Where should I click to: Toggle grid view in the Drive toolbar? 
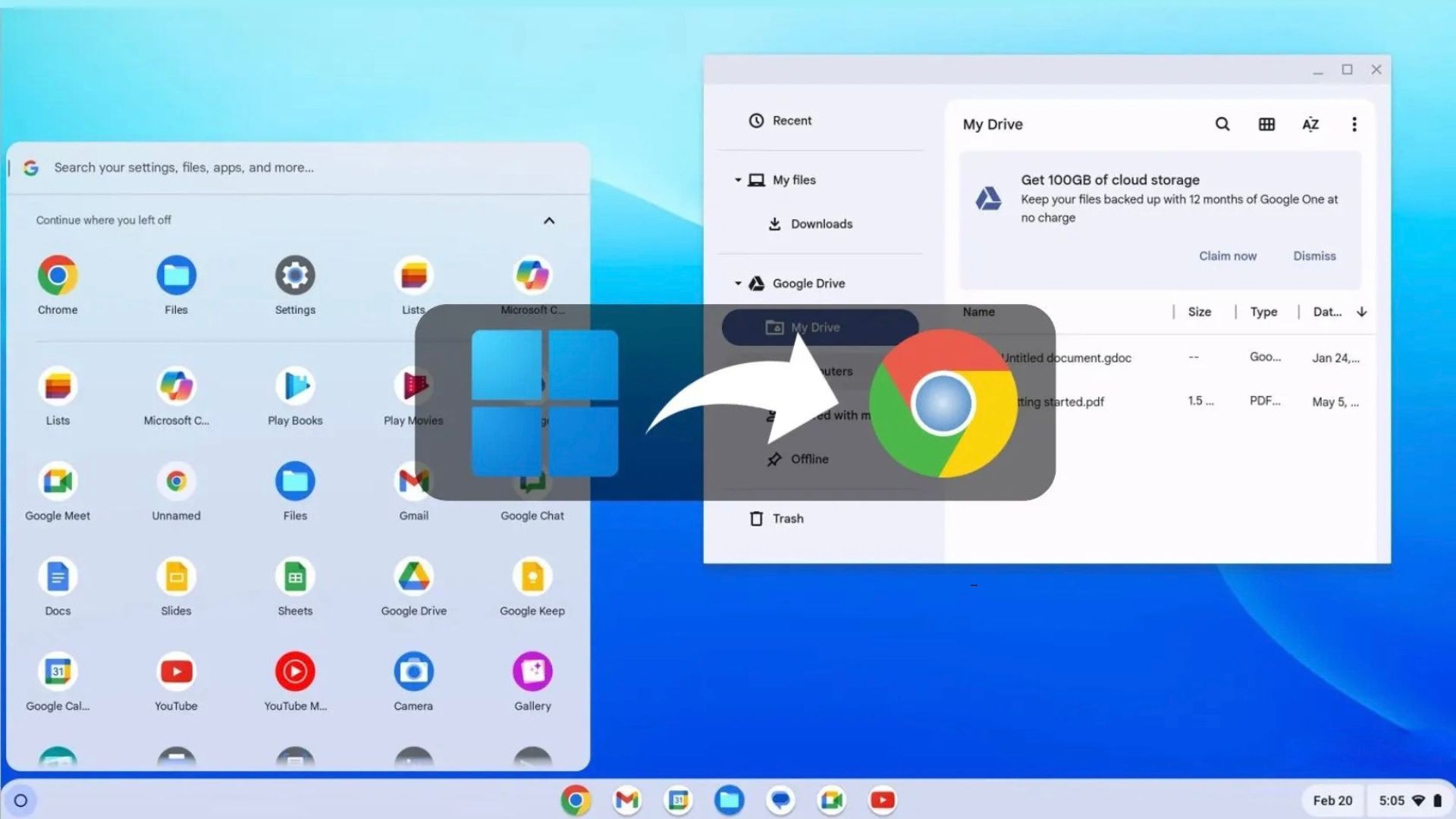click(1266, 124)
